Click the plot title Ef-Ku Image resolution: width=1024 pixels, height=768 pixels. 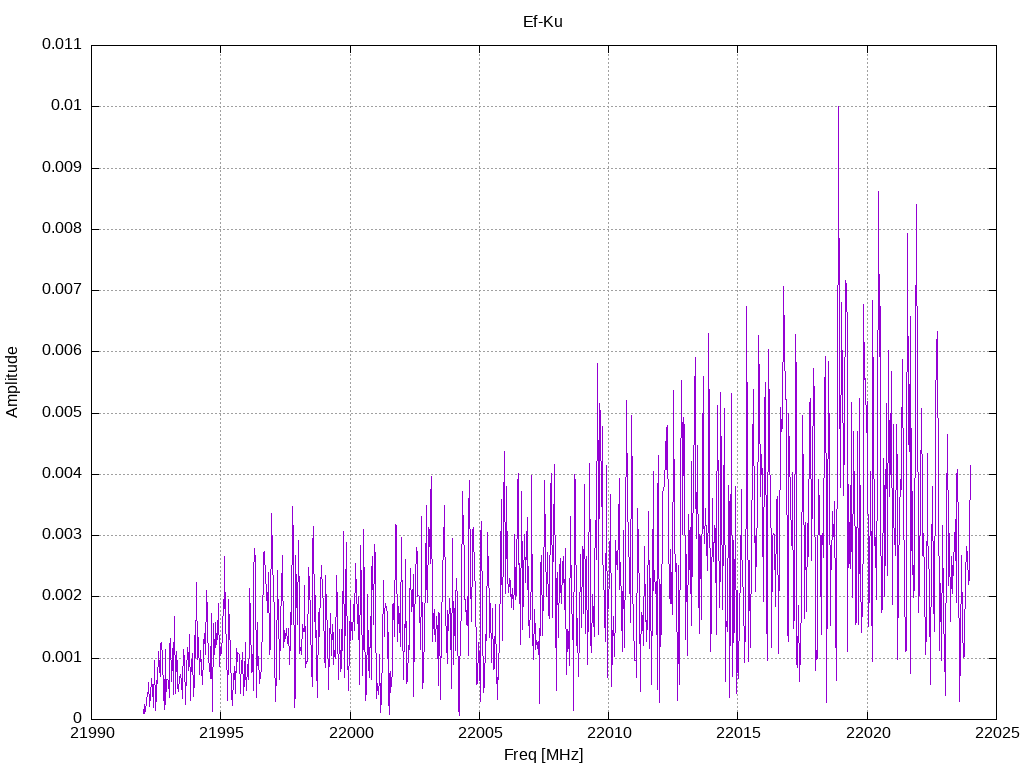tap(543, 22)
